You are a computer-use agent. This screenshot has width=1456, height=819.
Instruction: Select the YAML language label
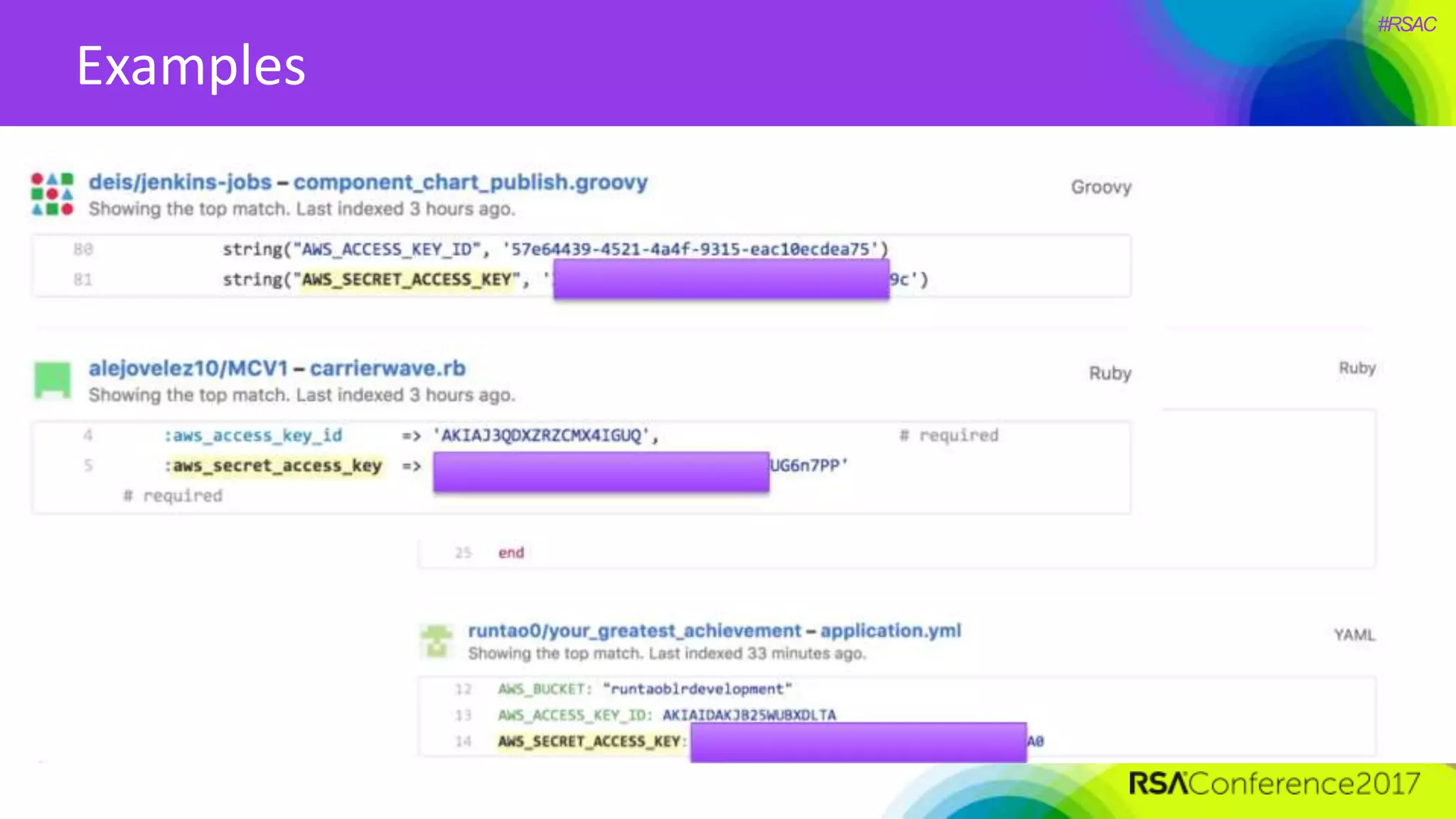point(1354,635)
